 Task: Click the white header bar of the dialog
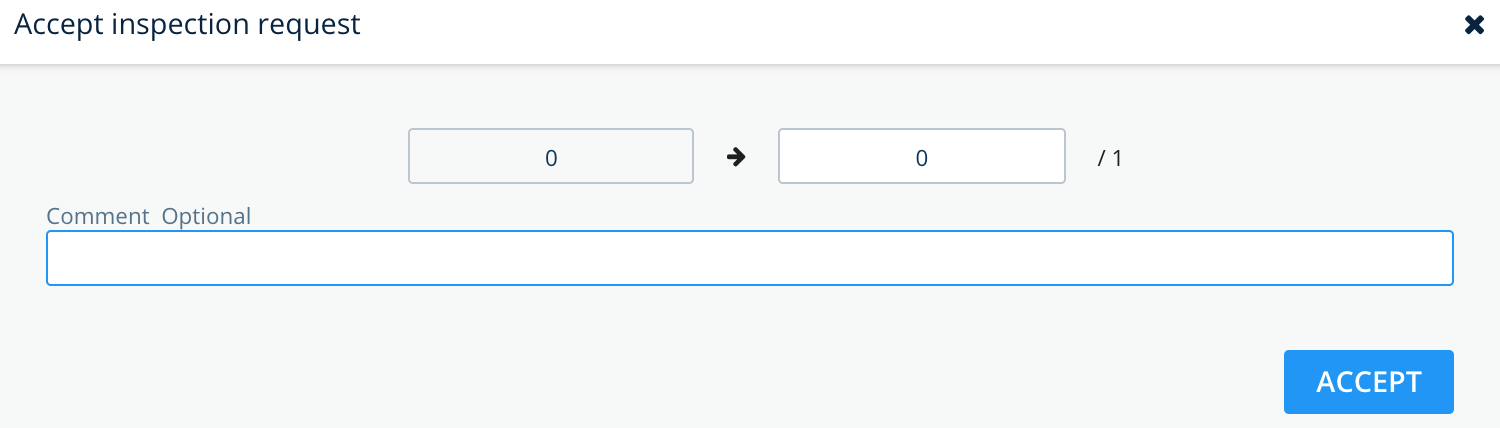click(750, 32)
